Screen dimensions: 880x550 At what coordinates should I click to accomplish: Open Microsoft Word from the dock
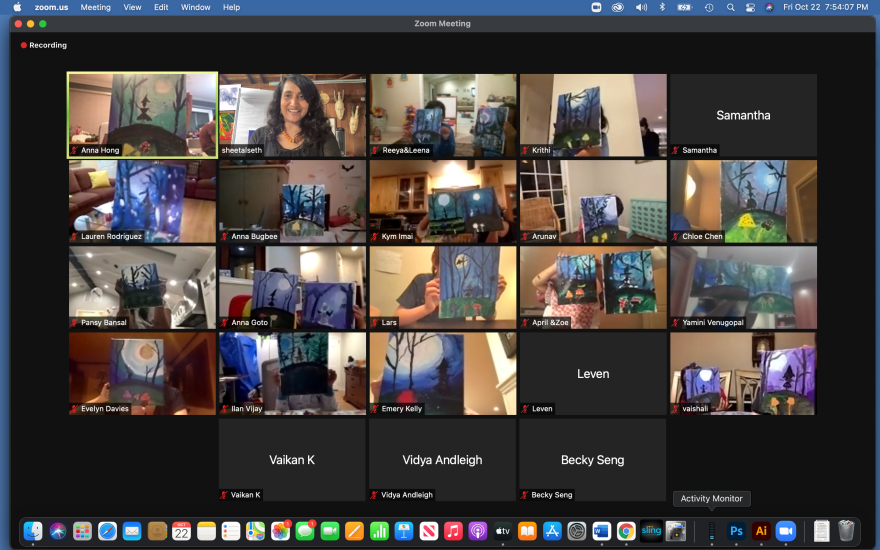click(601, 531)
